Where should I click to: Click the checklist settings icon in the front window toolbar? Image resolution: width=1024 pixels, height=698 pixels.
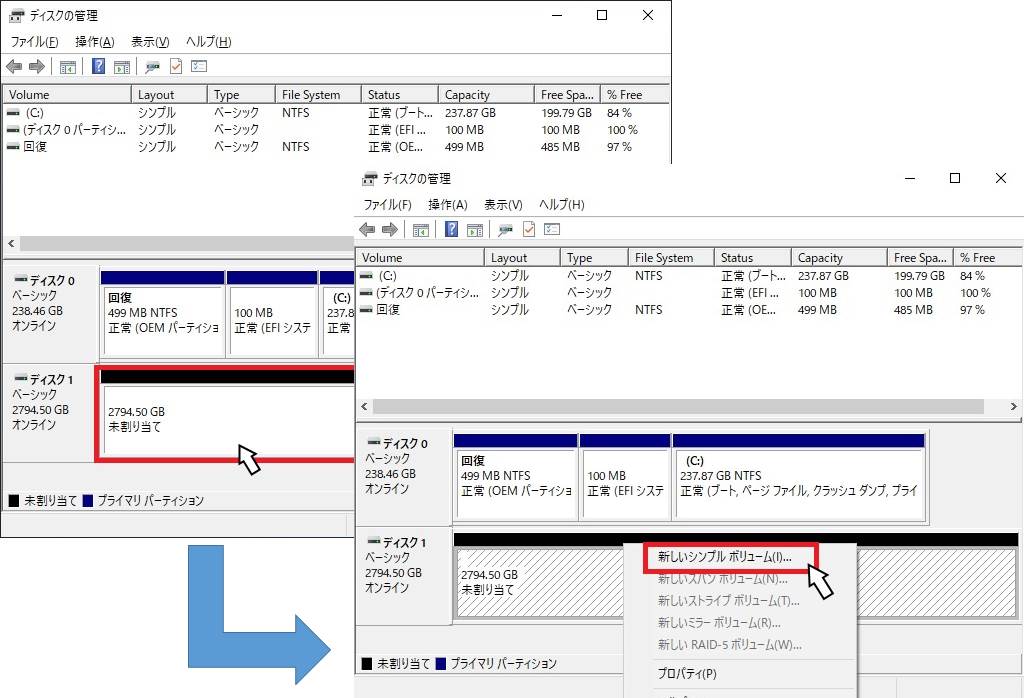[552, 229]
